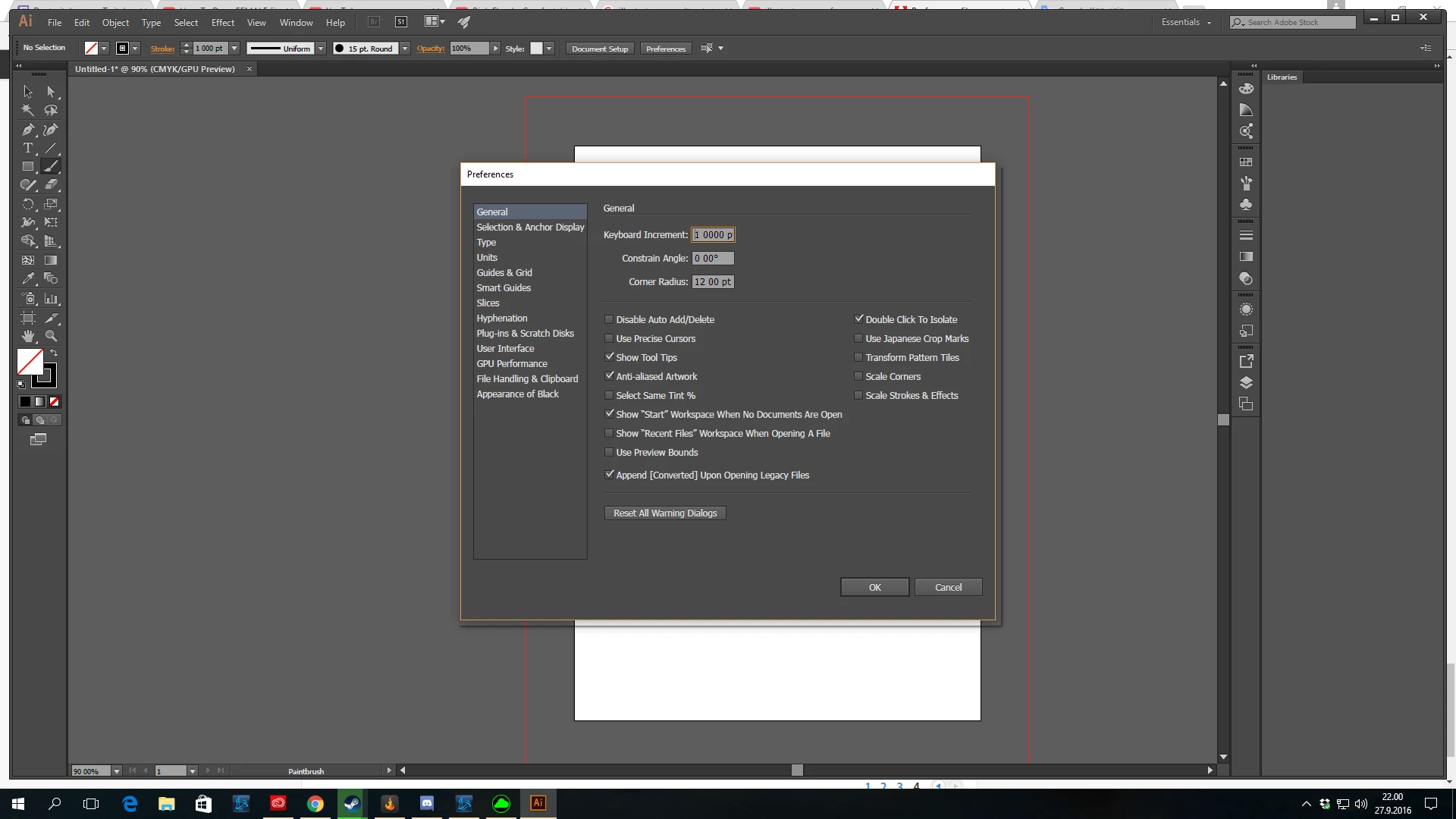Open the Layers panel icon
This screenshot has height=819, width=1456.
coord(1246,383)
